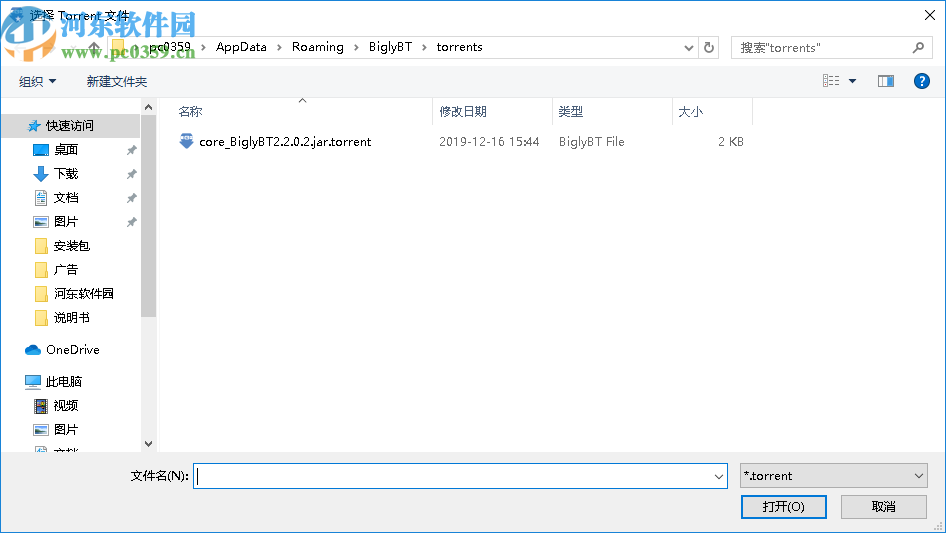Click sidebar vertical scrollbar thumb
The height and width of the screenshot is (533, 946).
tap(148, 217)
